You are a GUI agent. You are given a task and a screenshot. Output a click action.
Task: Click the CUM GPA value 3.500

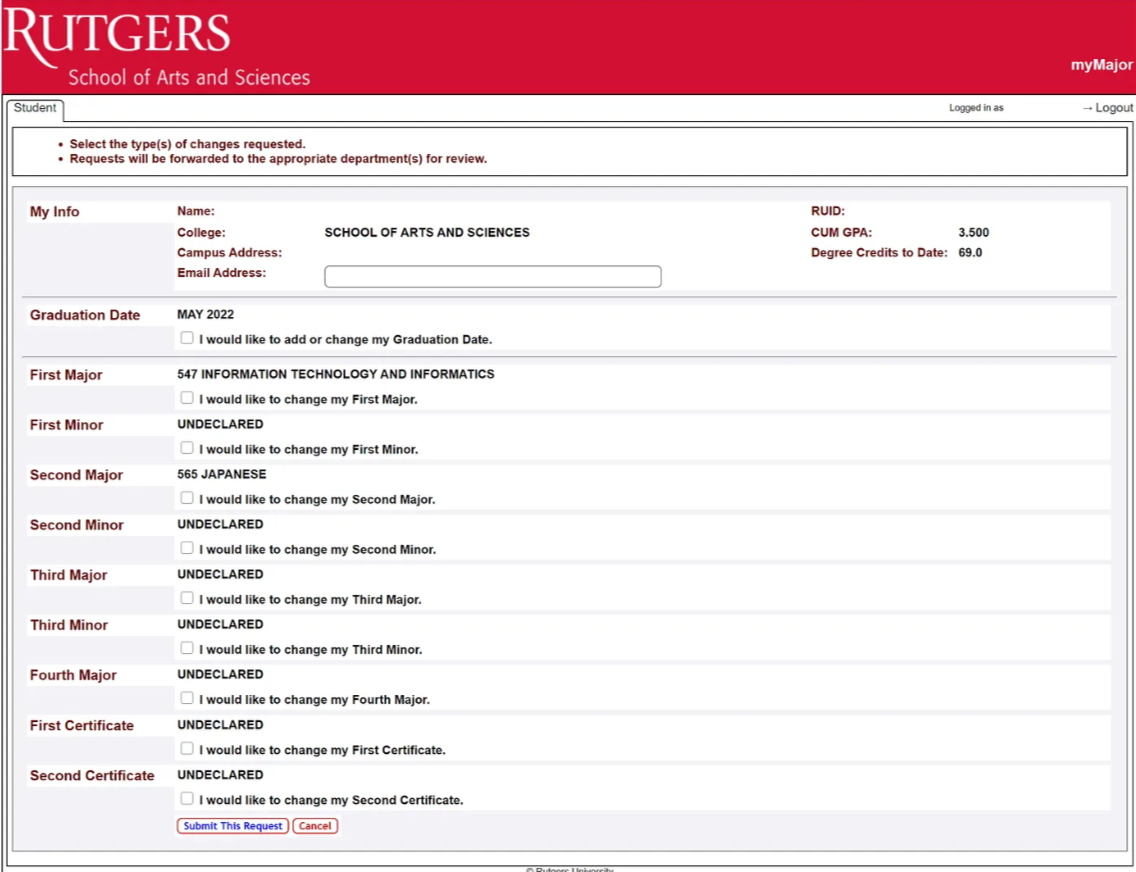coord(973,232)
